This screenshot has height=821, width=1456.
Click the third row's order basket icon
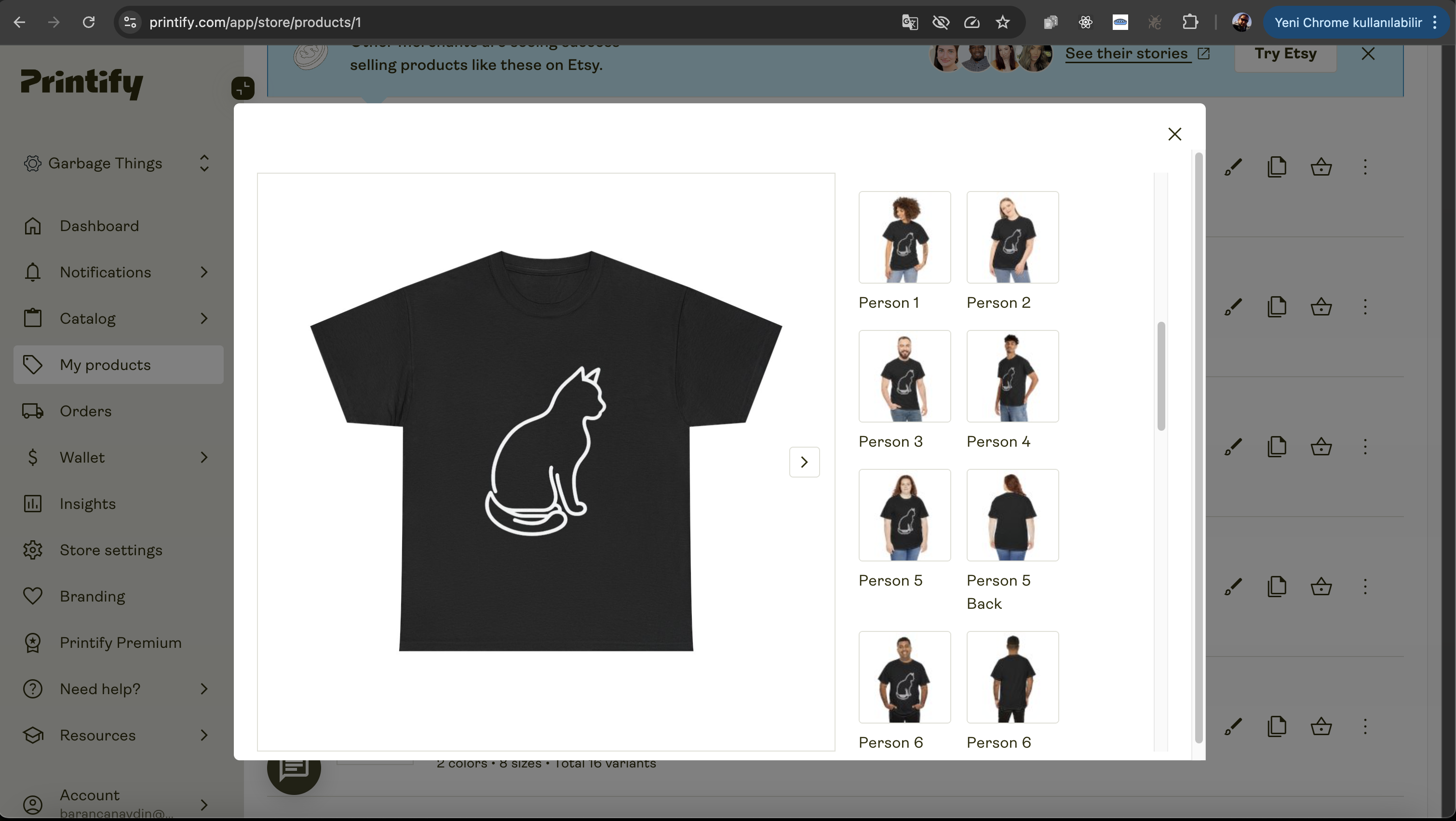pos(1321,447)
